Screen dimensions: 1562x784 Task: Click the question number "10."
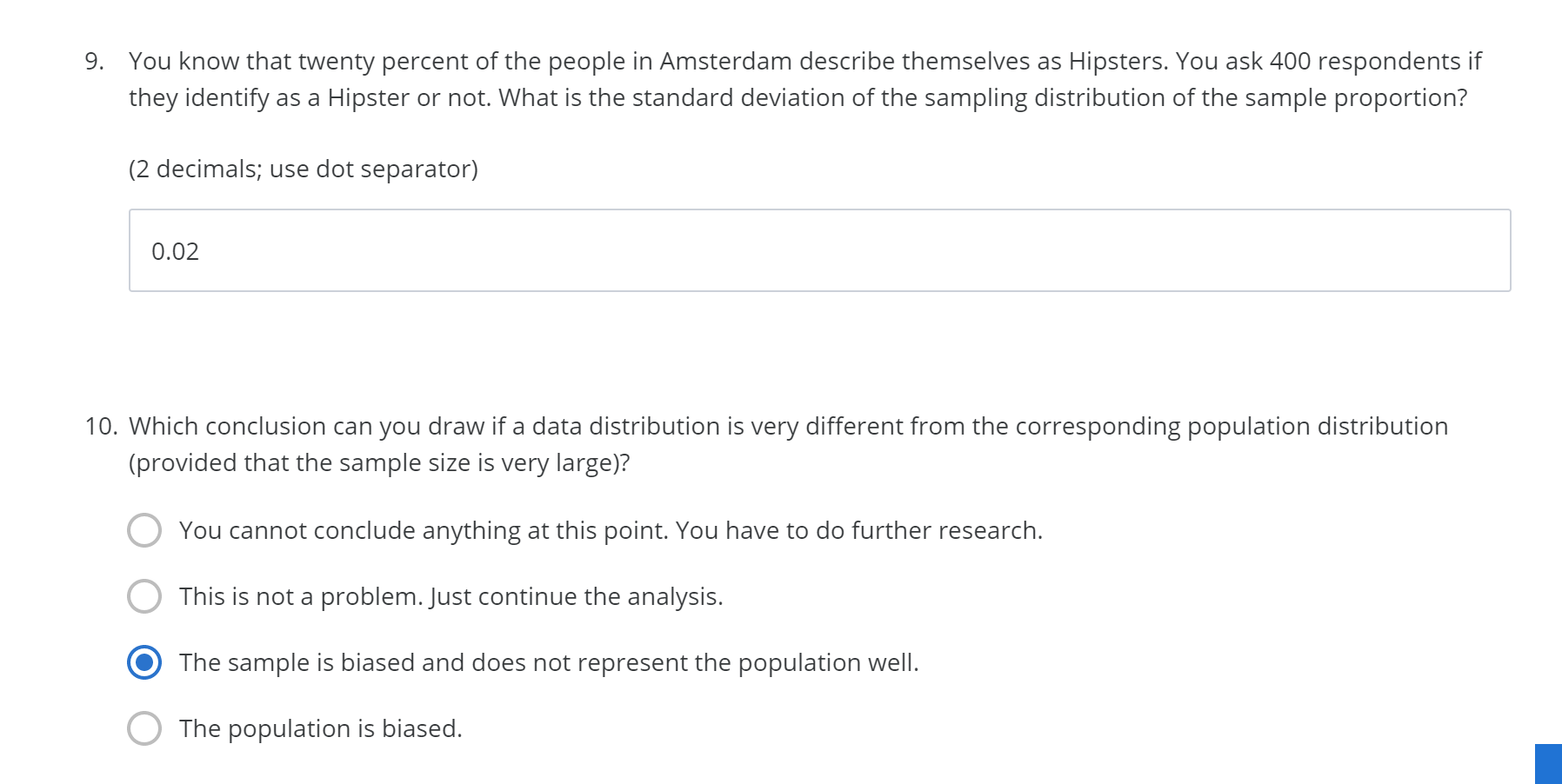(101, 426)
